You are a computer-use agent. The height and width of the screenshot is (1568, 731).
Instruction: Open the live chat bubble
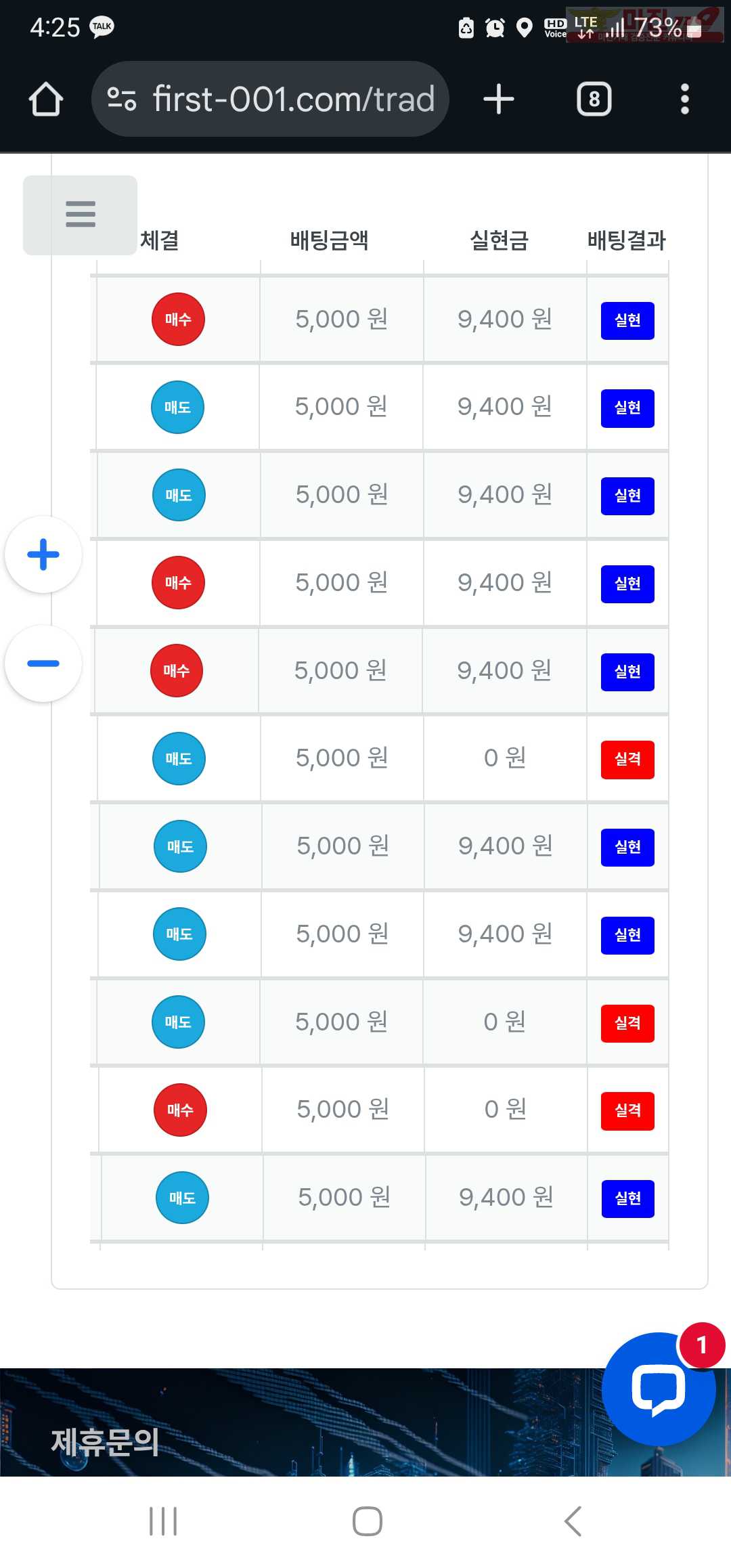(658, 1389)
